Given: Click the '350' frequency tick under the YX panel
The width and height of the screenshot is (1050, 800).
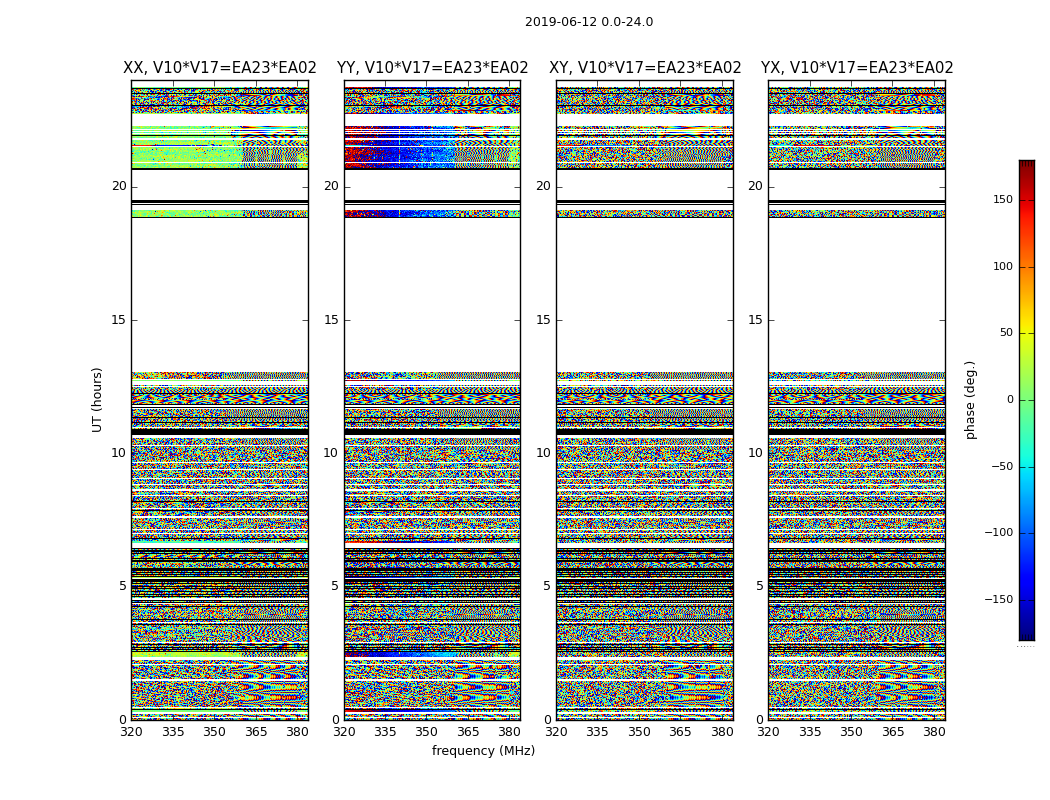Looking at the screenshot, I should click(x=852, y=732).
